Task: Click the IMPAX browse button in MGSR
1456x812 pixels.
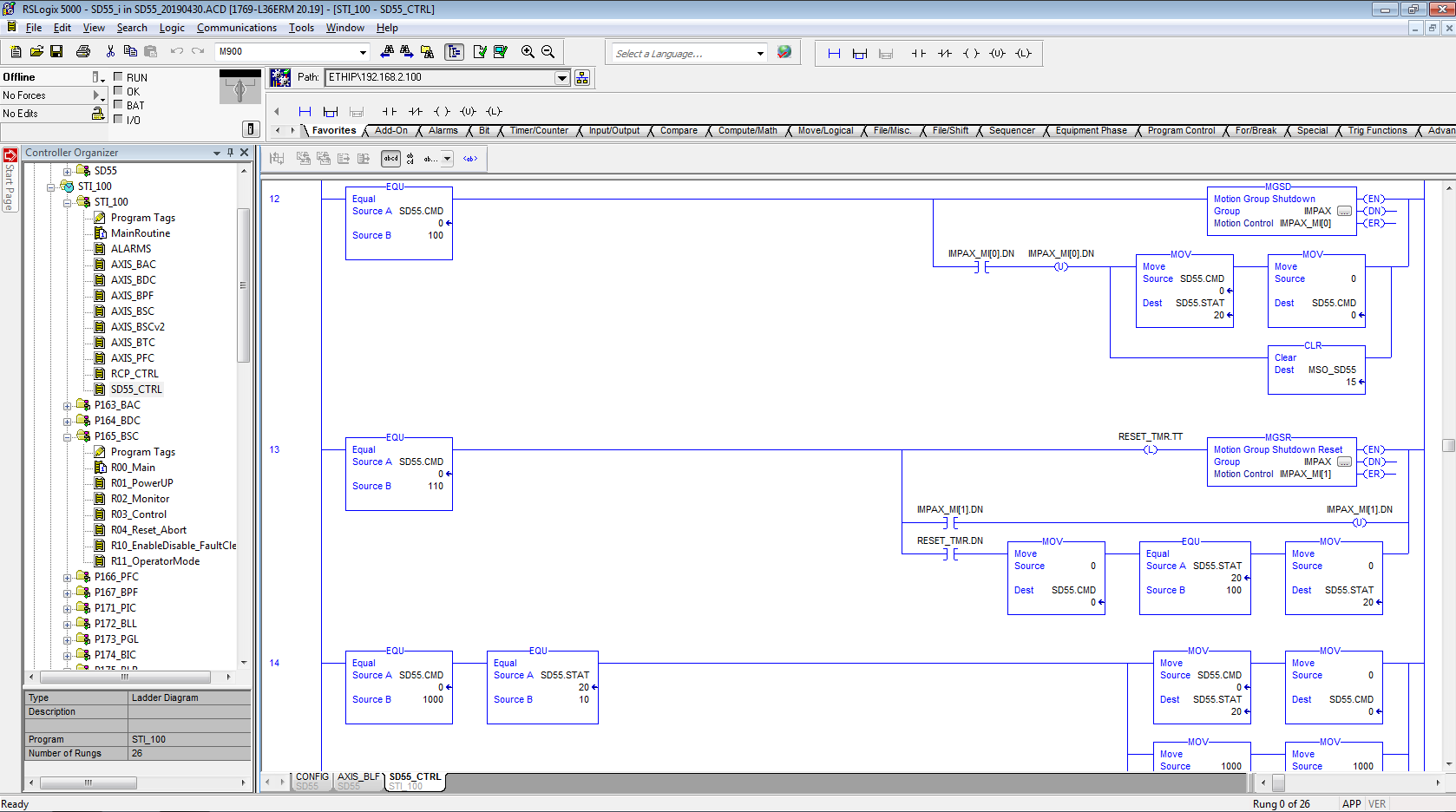Action: point(1344,462)
